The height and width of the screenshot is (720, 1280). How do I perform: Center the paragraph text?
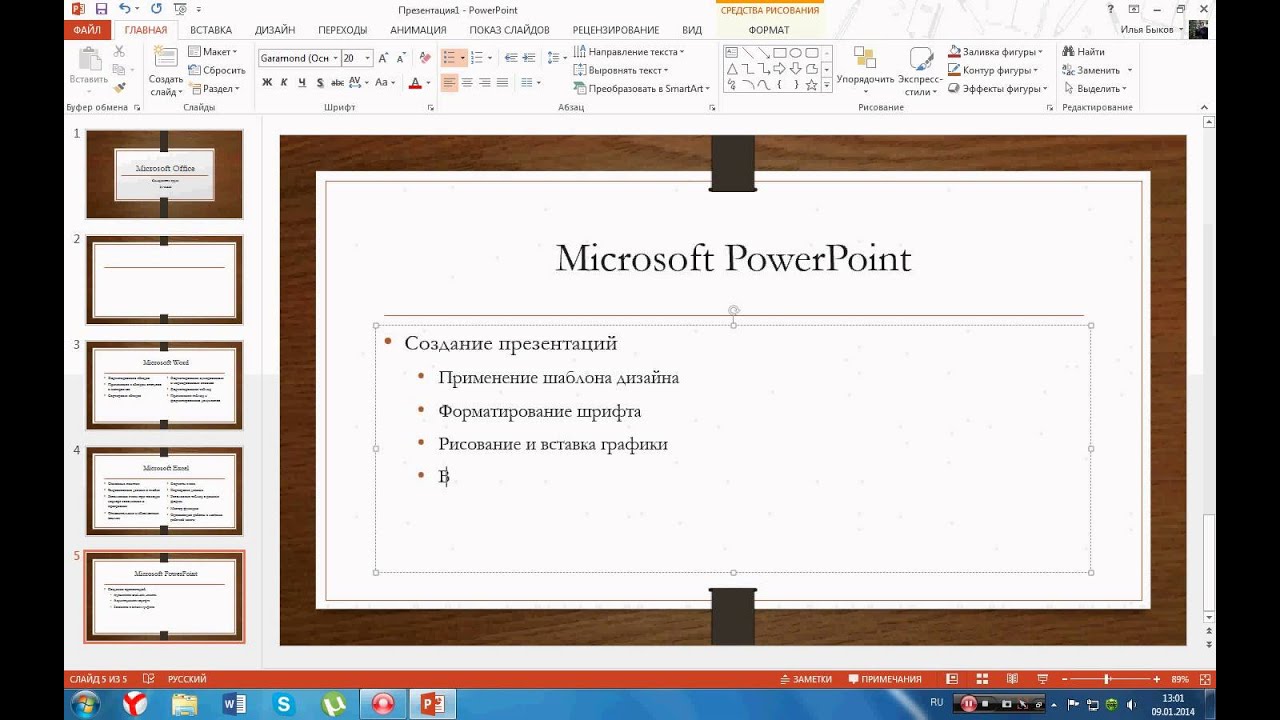pos(467,82)
